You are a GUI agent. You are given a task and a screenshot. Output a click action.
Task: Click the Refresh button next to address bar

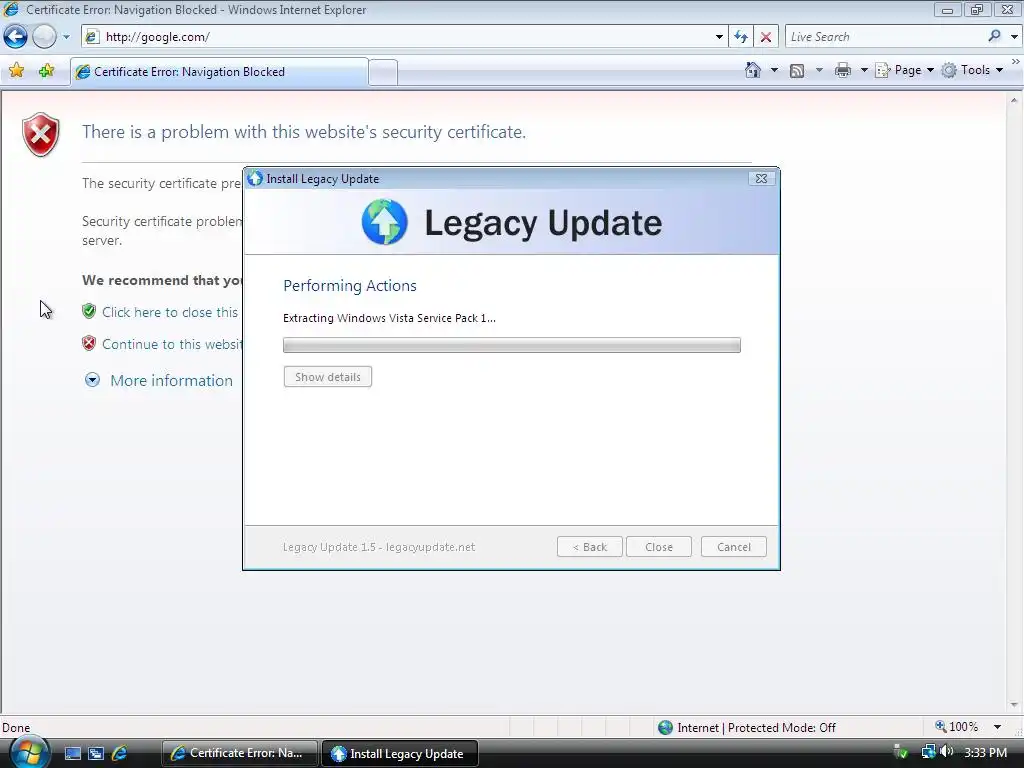(x=741, y=37)
